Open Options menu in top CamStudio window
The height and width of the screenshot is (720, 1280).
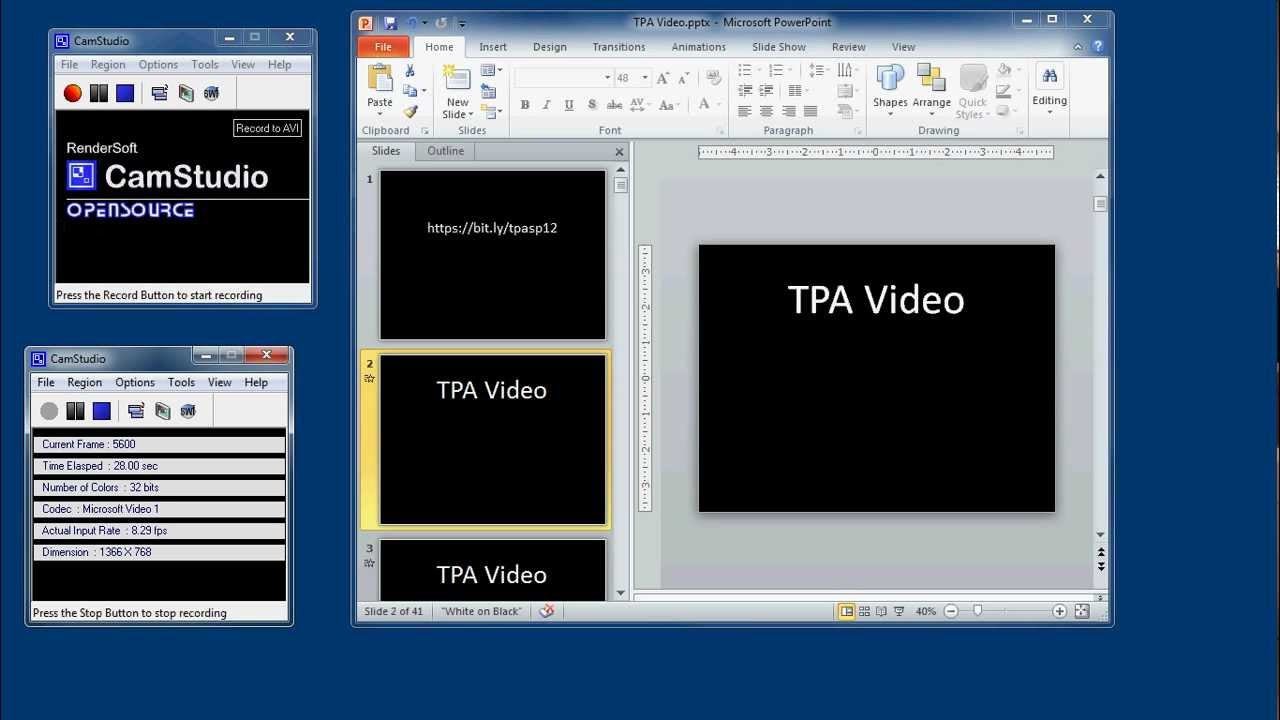[158, 65]
